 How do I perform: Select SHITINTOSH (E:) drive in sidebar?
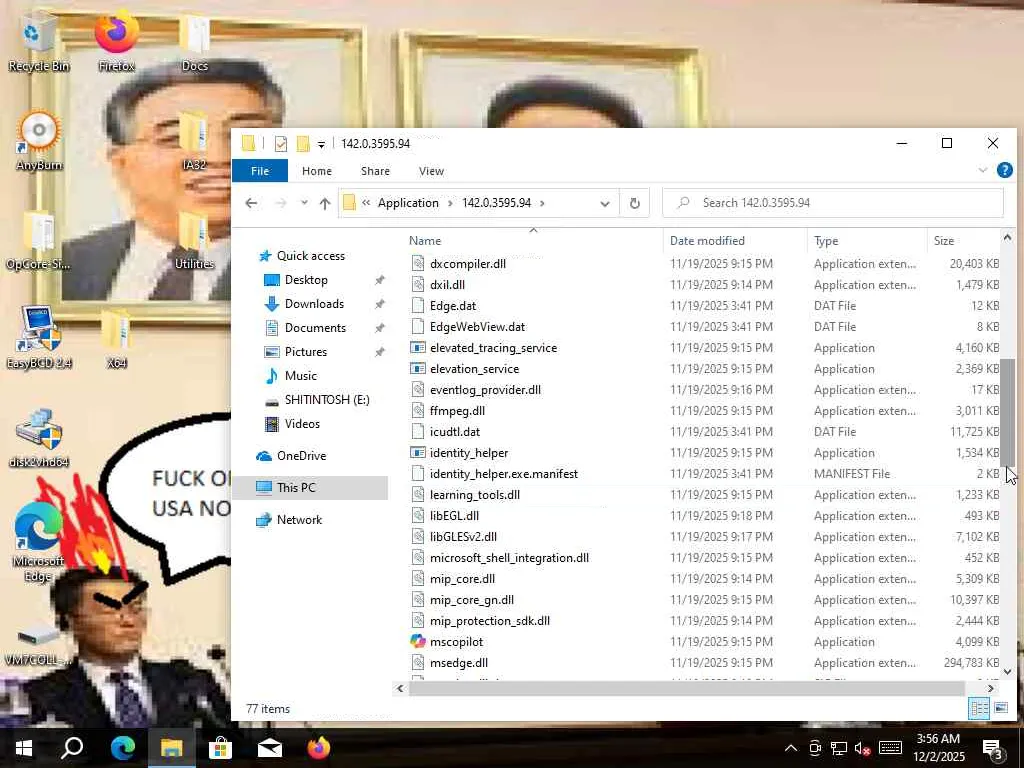[x=327, y=400]
